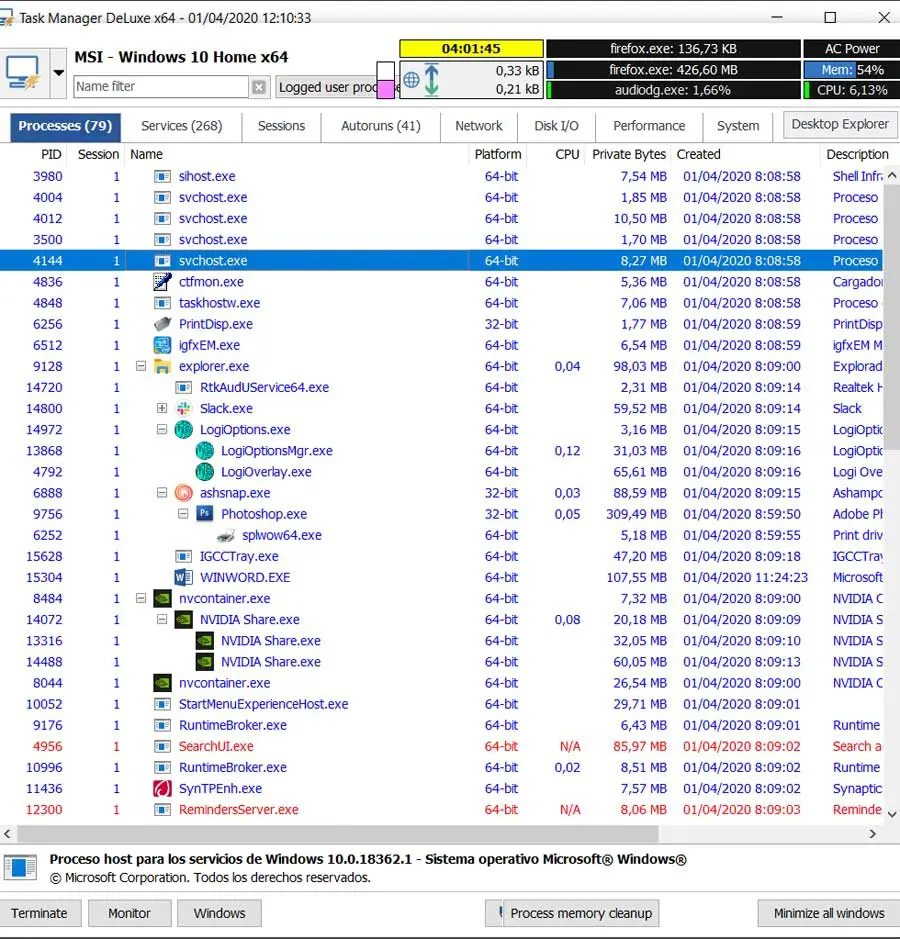900x939 pixels.
Task: Click the Mem: 54% usage bar
Action: pyautogui.click(x=851, y=69)
